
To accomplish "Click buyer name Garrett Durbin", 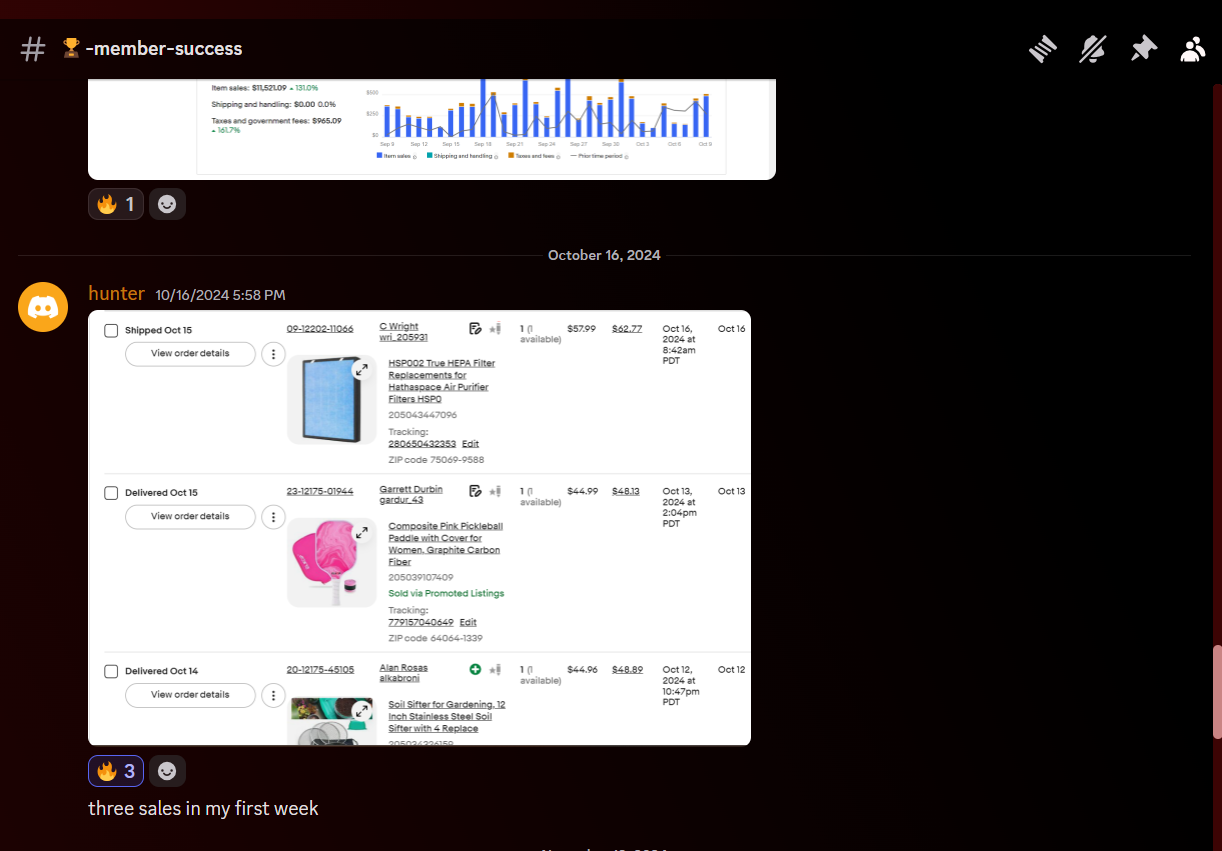I will coord(411,489).
